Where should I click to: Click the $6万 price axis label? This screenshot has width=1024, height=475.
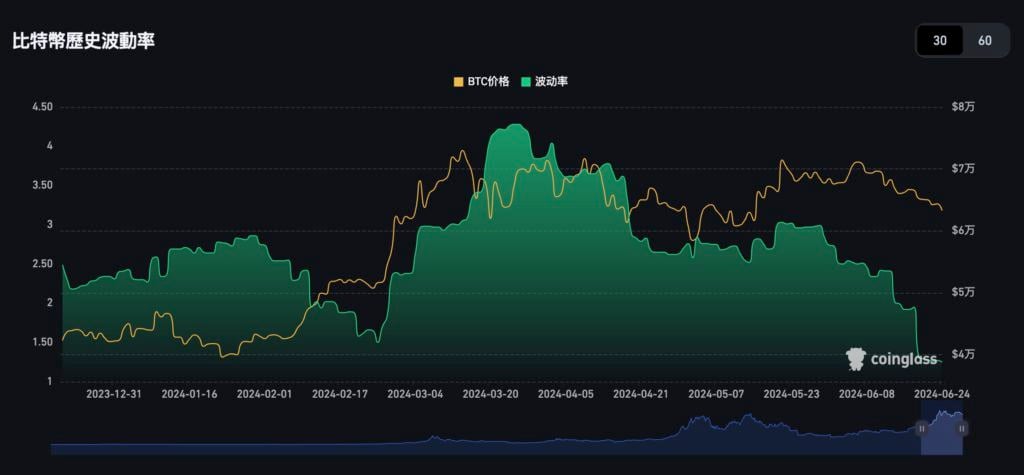[x=963, y=231]
